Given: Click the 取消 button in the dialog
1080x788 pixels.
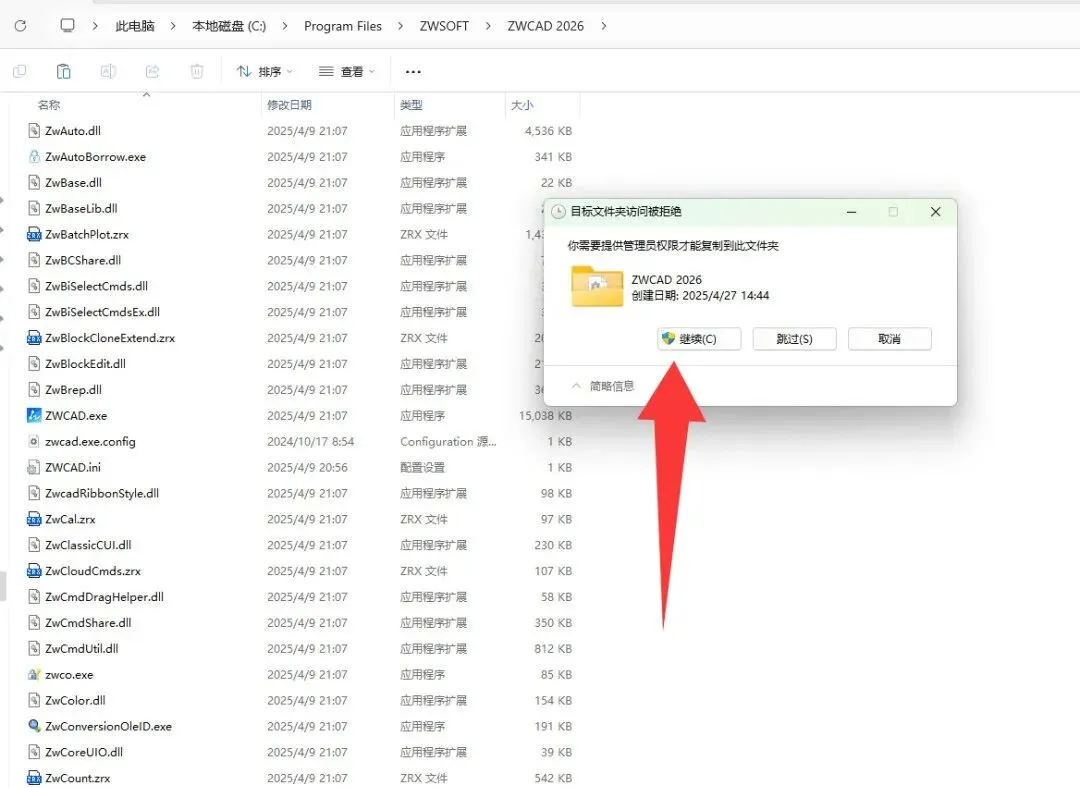Looking at the screenshot, I should click(x=889, y=339).
